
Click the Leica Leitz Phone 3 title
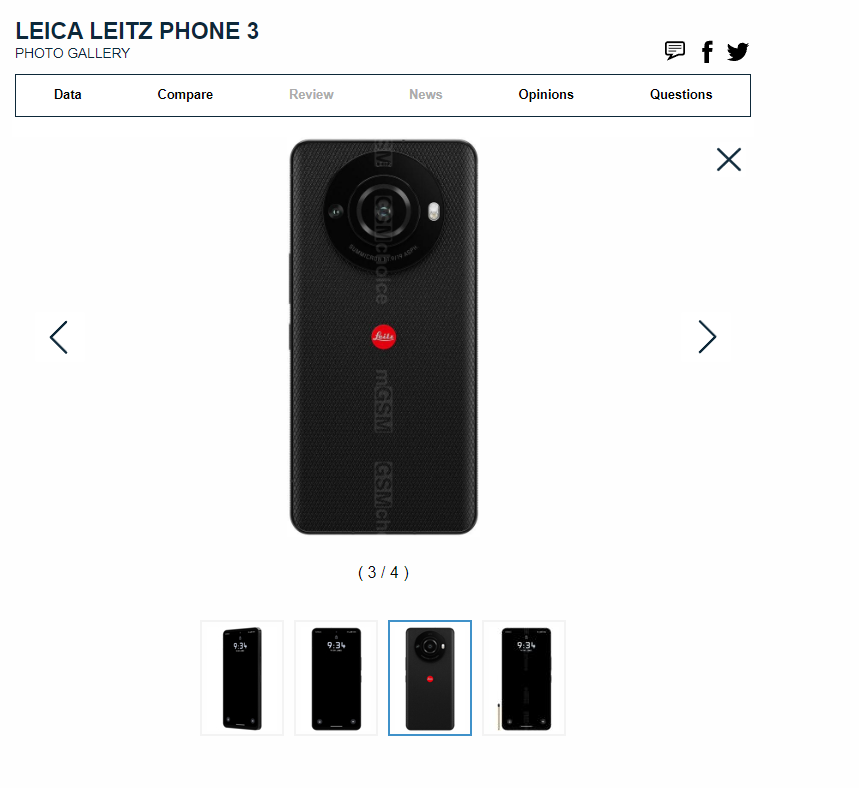click(x=137, y=31)
